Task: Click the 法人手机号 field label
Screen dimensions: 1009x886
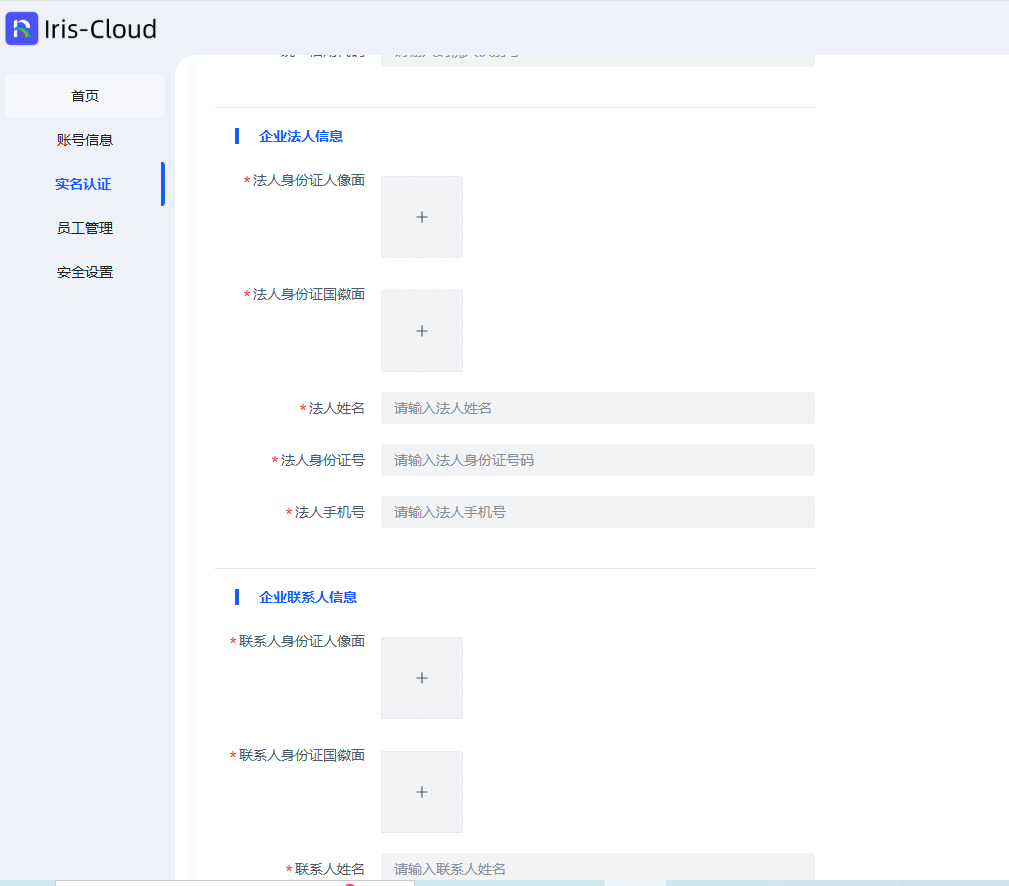Action: [x=329, y=512]
